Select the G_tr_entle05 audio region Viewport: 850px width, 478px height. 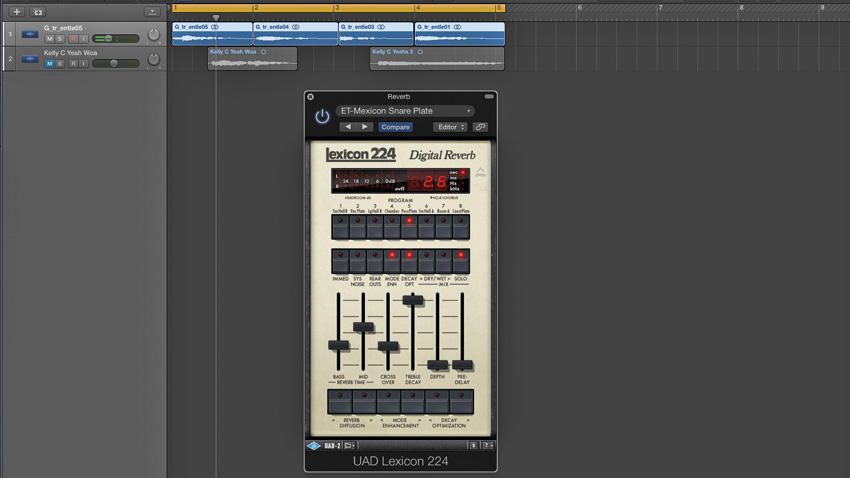[212, 34]
